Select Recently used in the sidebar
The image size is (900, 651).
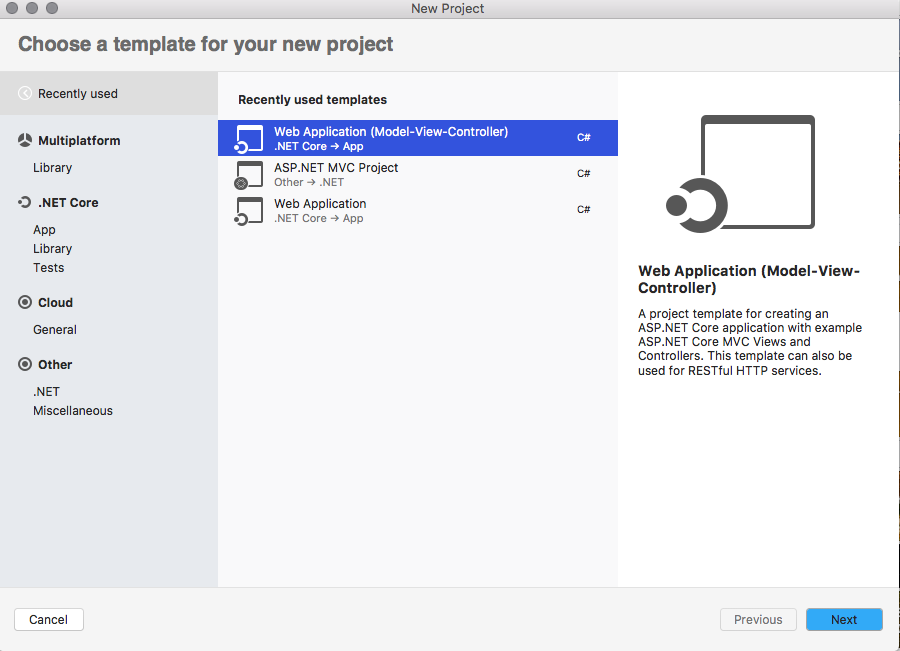[109, 93]
